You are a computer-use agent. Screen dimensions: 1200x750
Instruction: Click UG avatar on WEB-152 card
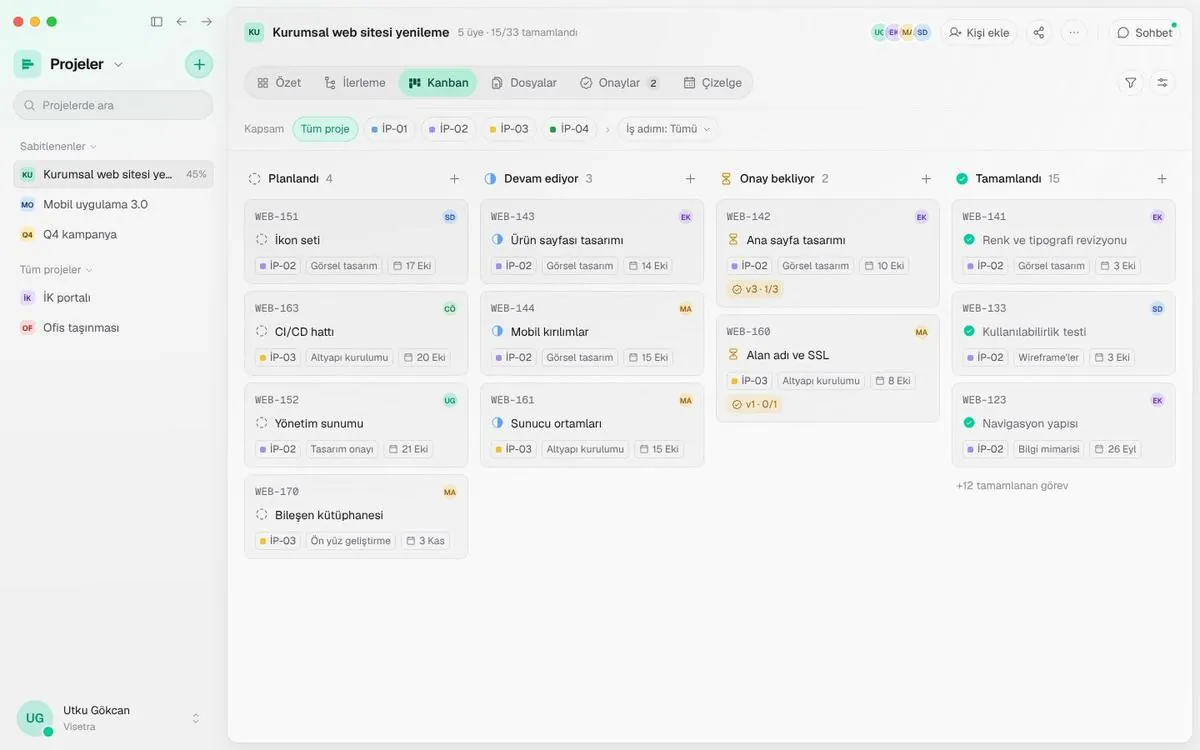[x=450, y=400]
